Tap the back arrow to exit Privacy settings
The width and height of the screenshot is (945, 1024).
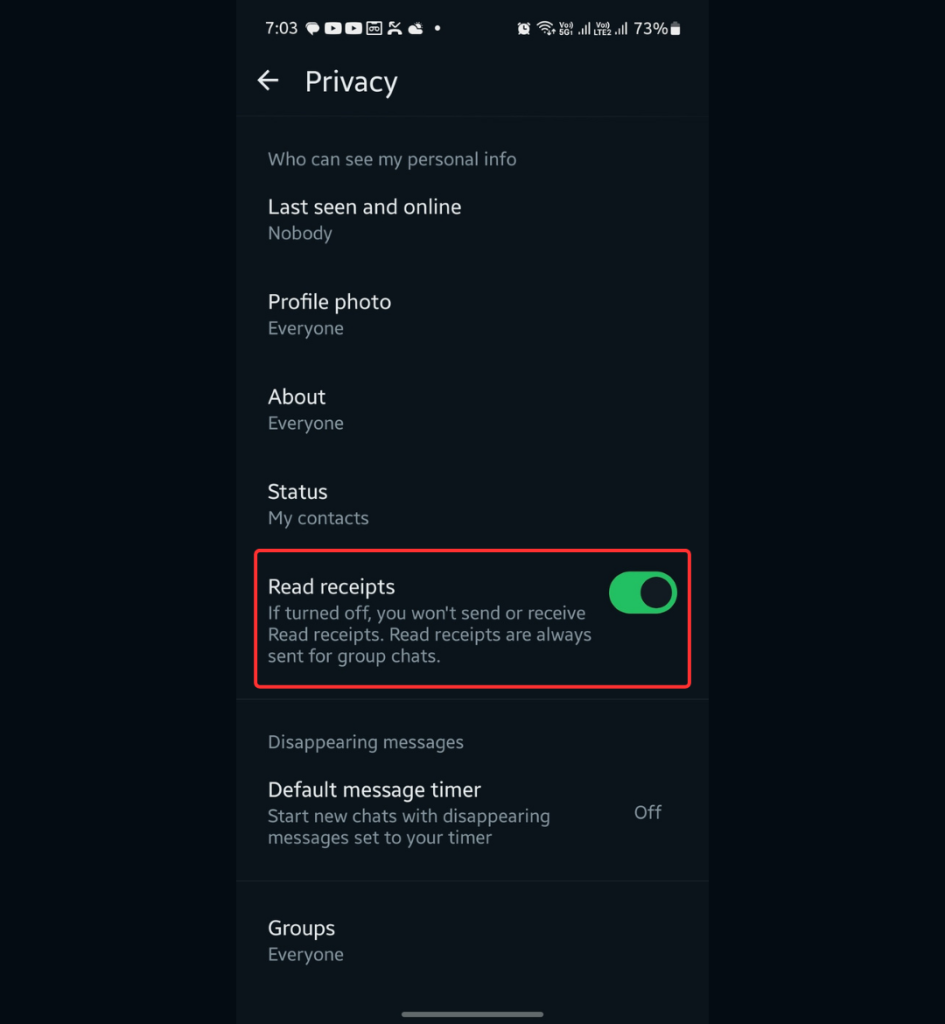[268, 80]
